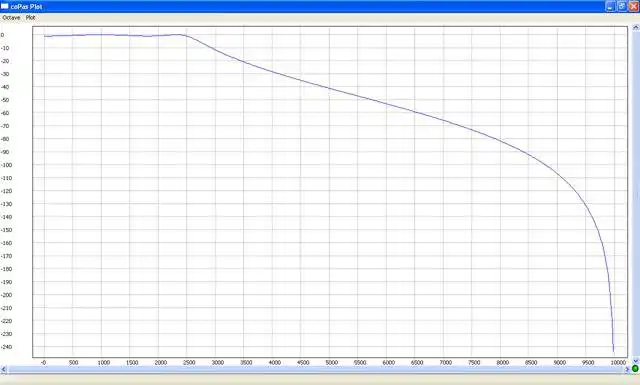640x385 pixels.
Task: Open the Octave menu
Action: (x=11, y=18)
